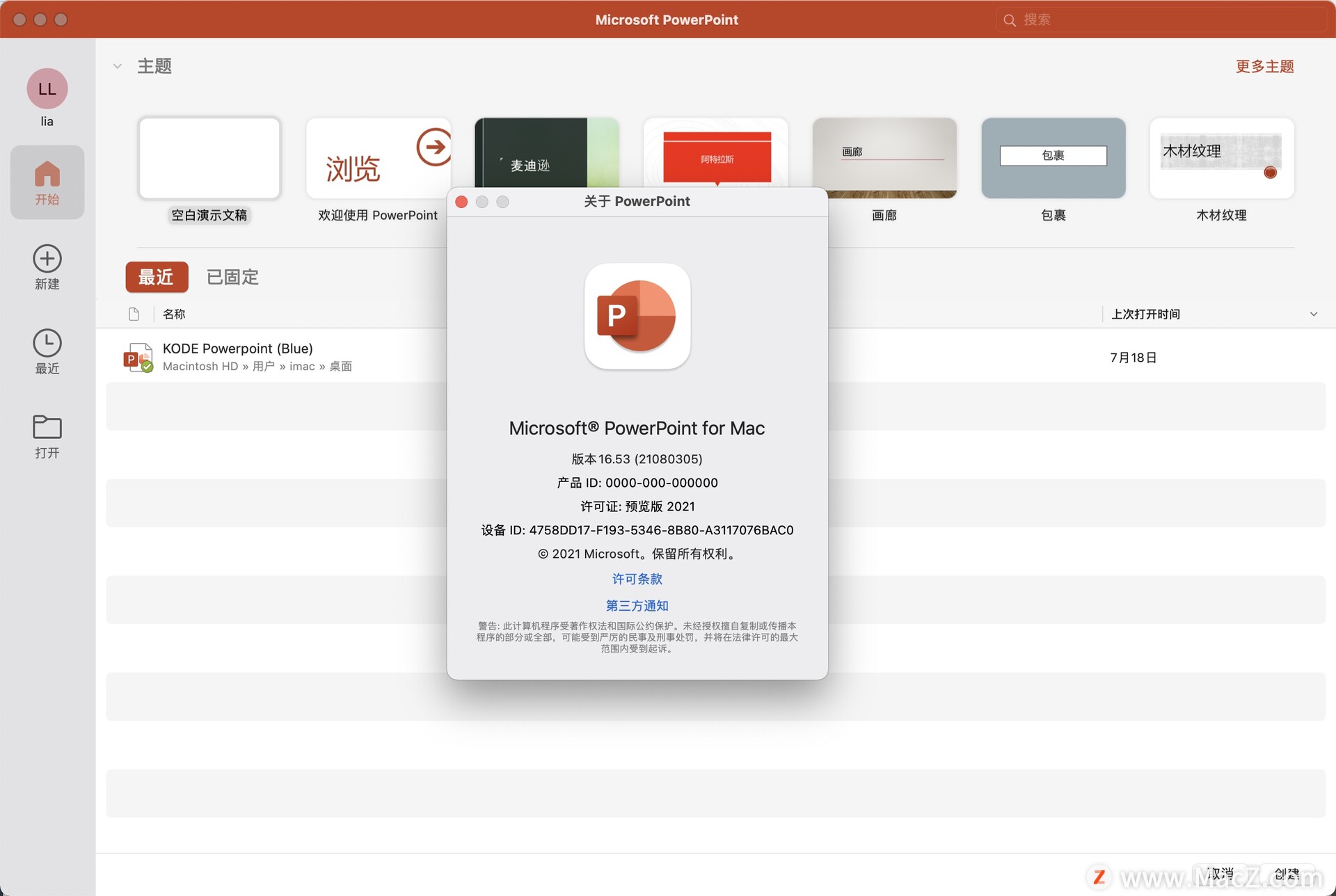Click the file path Macintosh HD text
The height and width of the screenshot is (896, 1336).
pyautogui.click(x=257, y=367)
